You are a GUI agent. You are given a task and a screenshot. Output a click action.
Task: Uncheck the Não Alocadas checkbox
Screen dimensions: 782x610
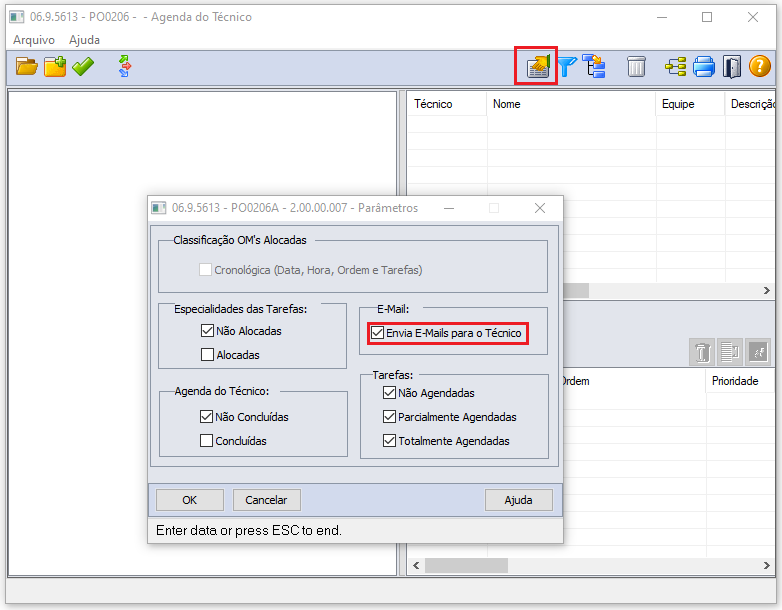(207, 331)
